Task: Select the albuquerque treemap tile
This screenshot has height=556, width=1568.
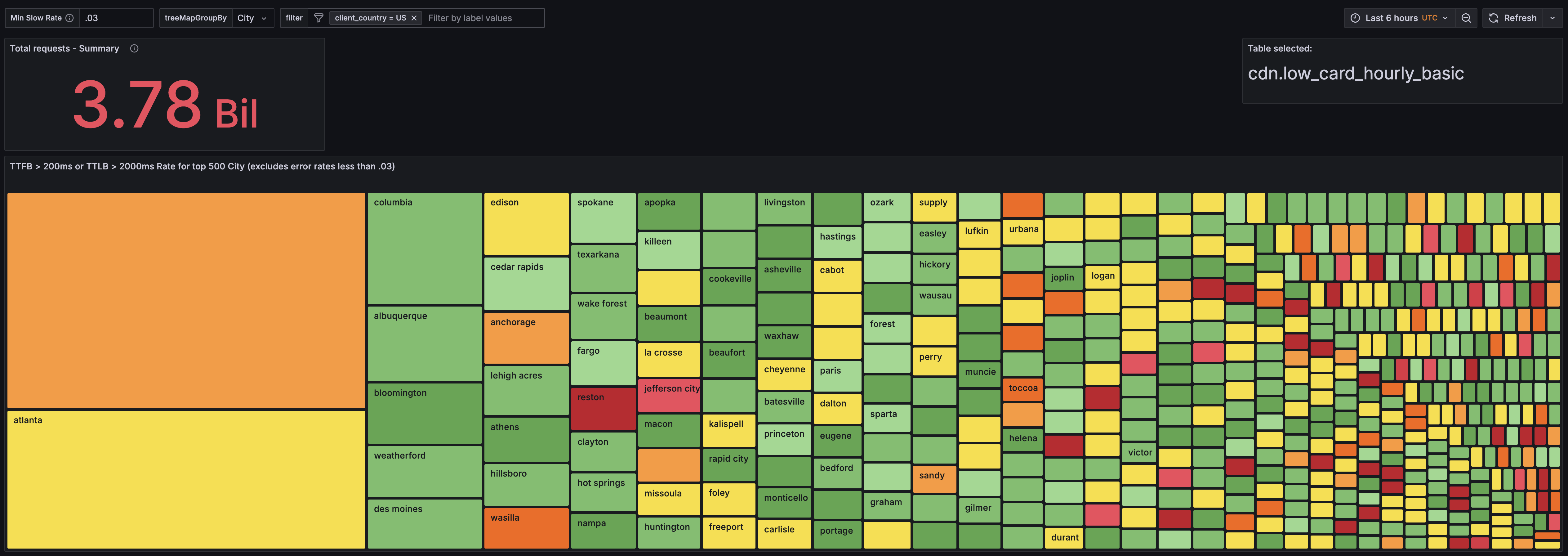Action: point(425,344)
